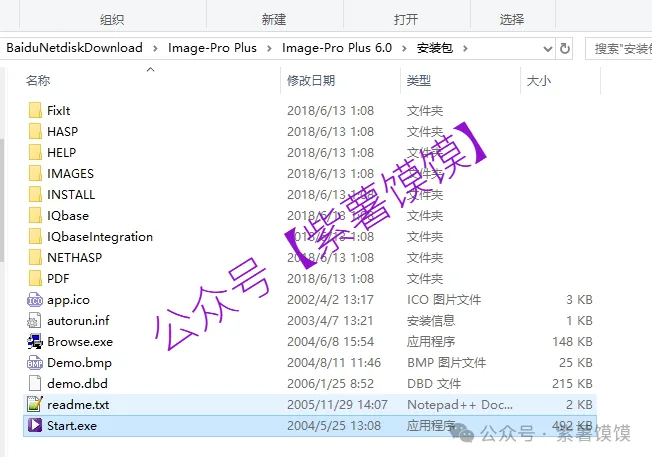Click the demo.dbd file icon
The width and height of the screenshot is (652, 460).
click(x=34, y=384)
